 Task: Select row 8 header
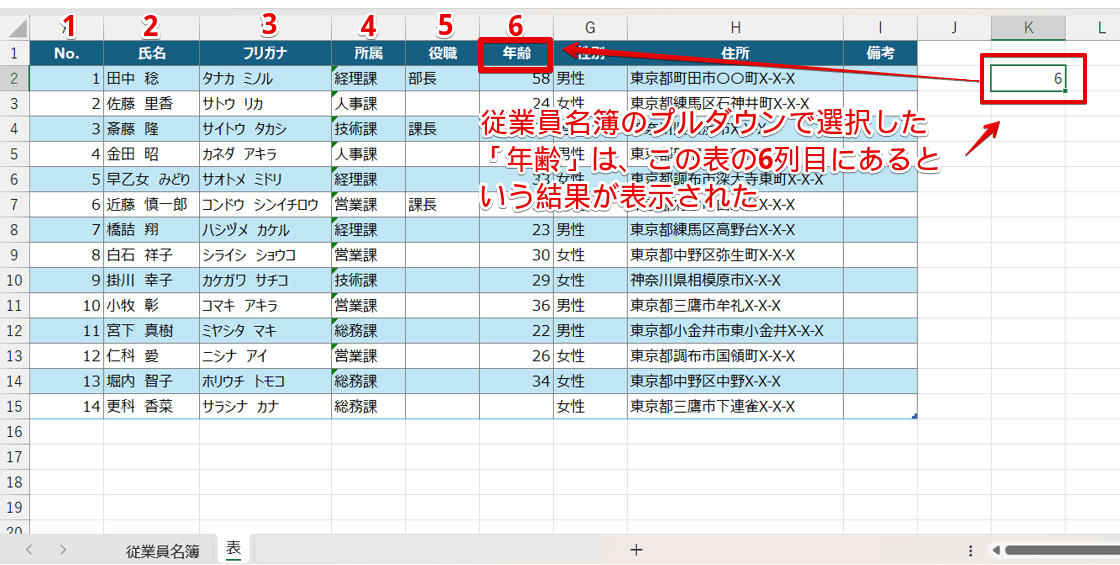[x=15, y=229]
